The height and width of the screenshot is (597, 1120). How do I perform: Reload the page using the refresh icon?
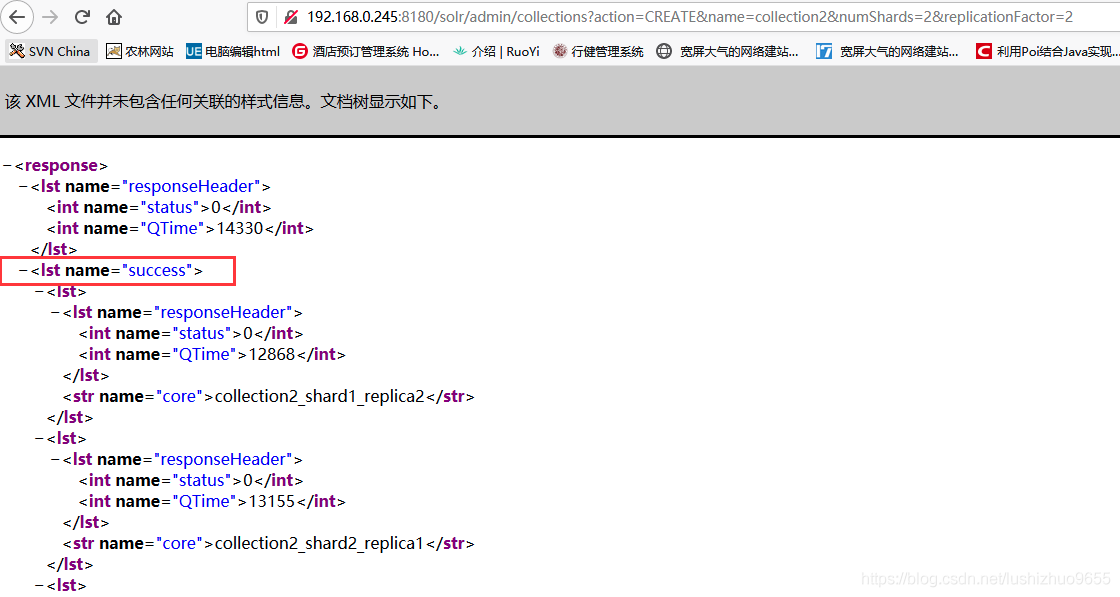[82, 16]
